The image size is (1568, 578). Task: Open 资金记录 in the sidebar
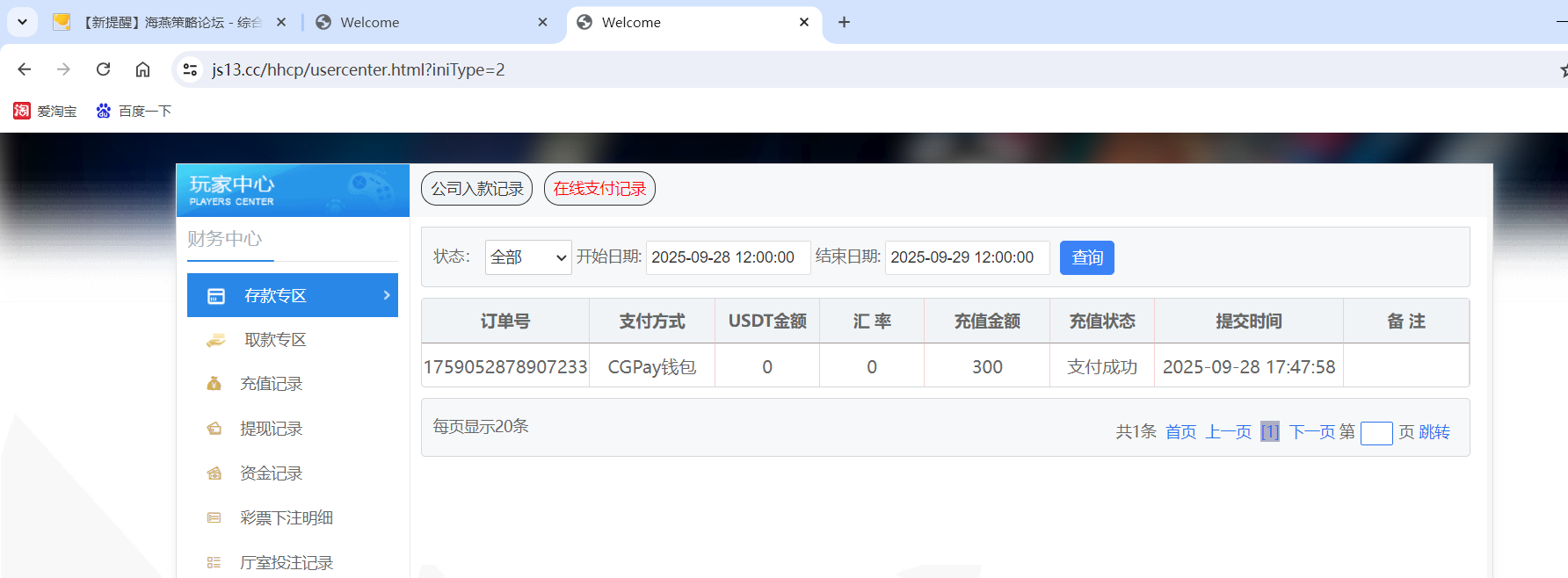click(x=271, y=473)
